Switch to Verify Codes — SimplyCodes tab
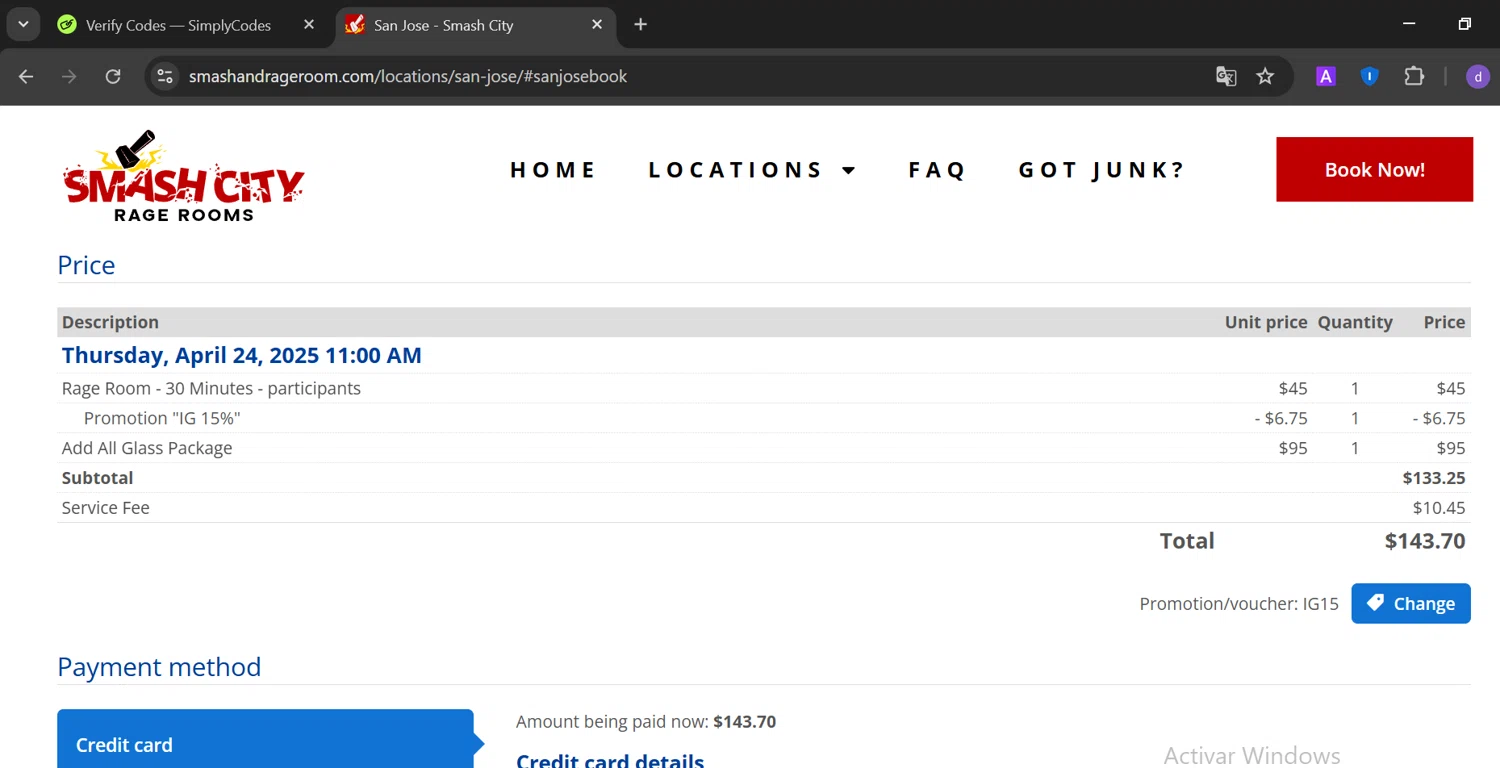Screen dimensions: 1500x768 178,25
